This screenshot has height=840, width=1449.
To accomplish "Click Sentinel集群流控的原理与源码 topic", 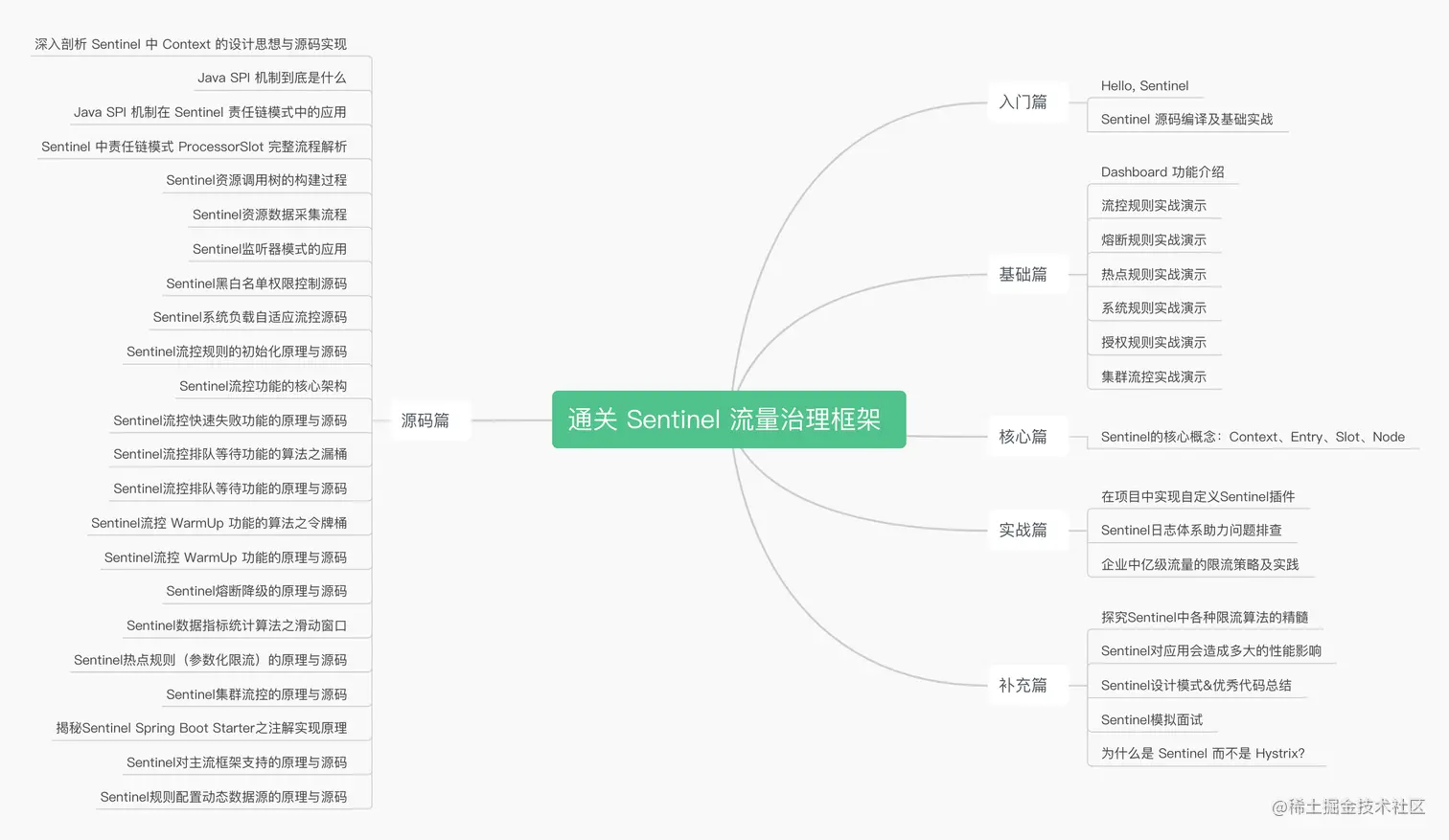I will point(257,694).
